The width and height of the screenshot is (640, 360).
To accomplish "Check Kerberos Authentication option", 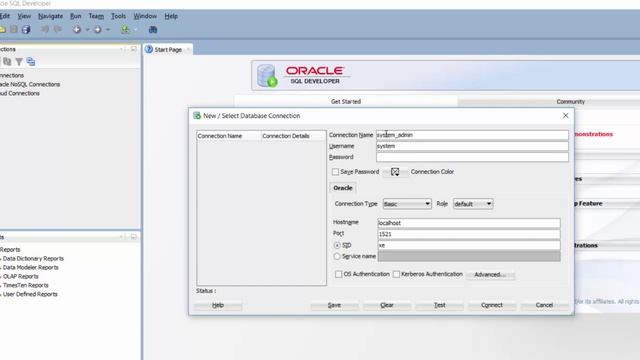I will [396, 274].
